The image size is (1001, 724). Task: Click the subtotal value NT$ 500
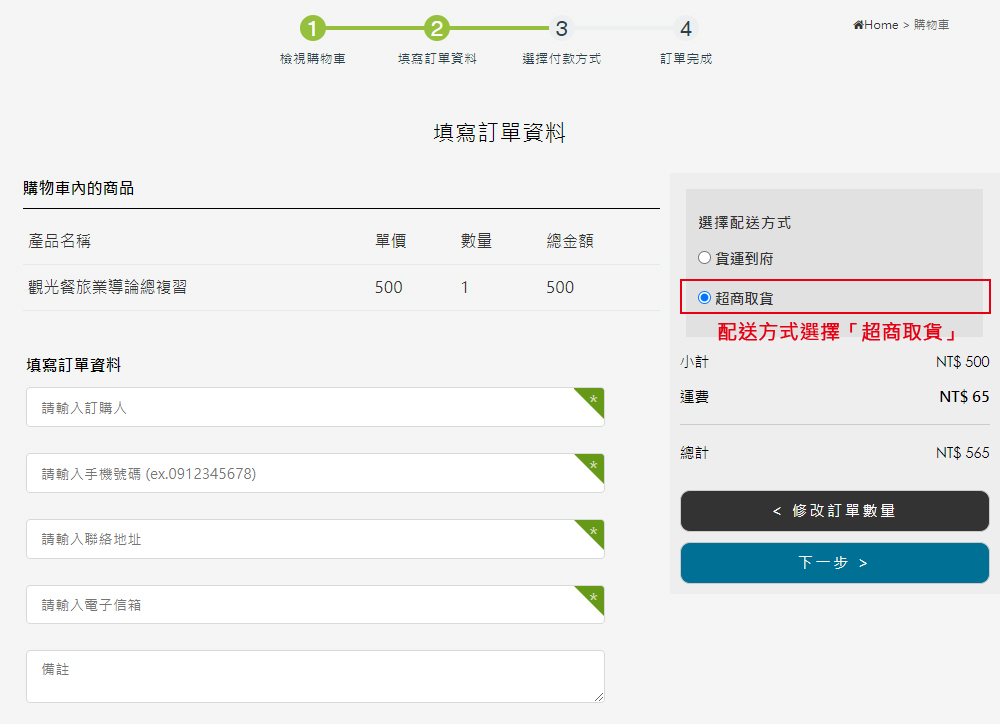[963, 361]
